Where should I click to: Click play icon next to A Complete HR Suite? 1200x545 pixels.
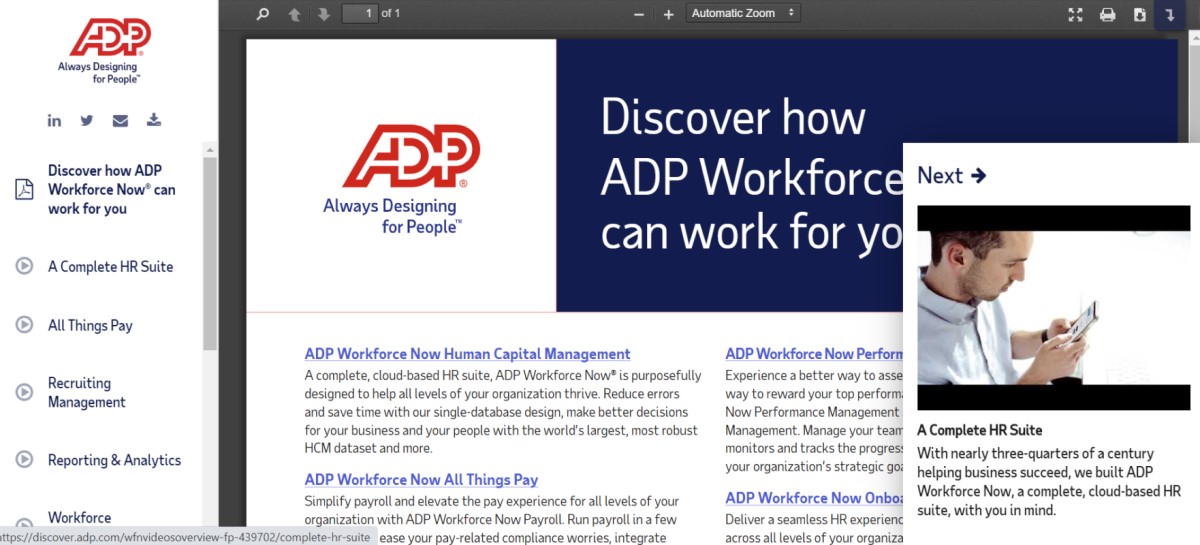pos(24,266)
